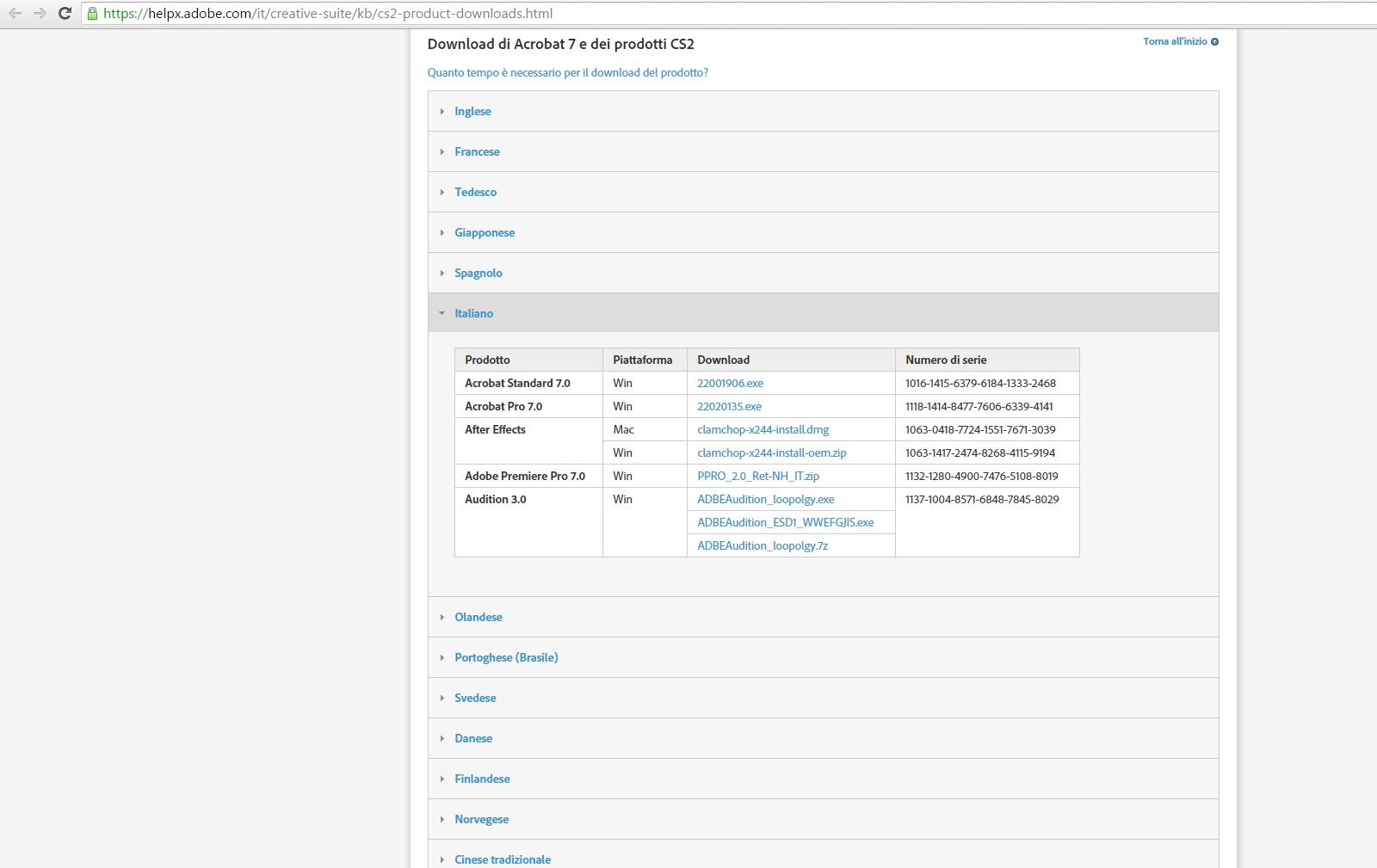Viewport: 1377px width, 868px height.
Task: Click serial number 1118-1414-8477-7606-6339-4141
Action: point(979,406)
